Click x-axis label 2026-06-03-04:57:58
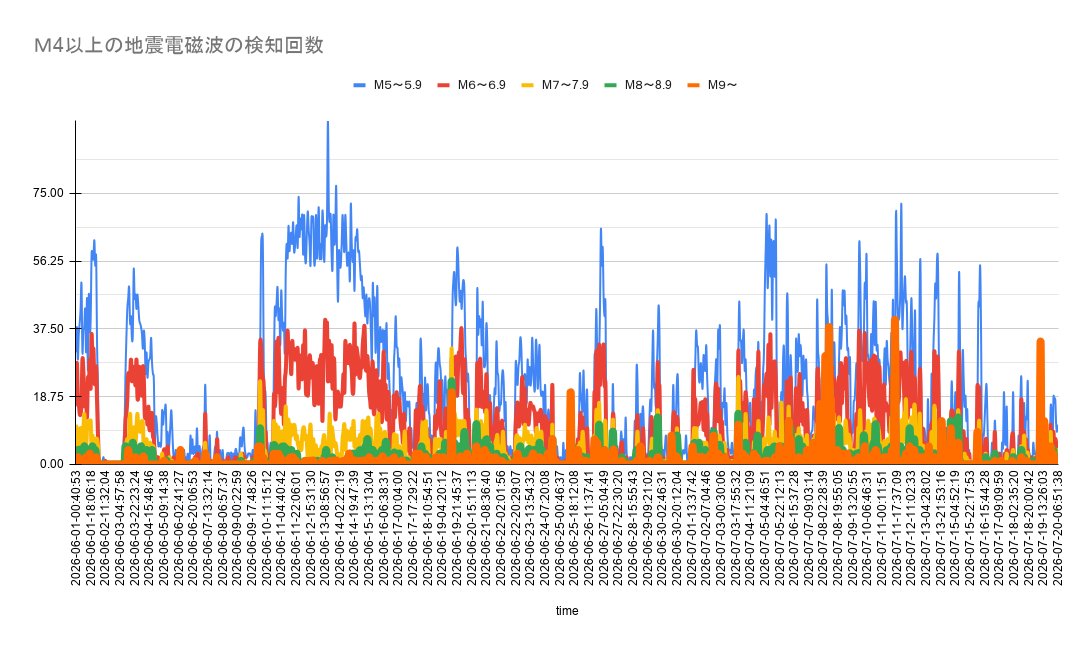This screenshot has height=651, width=1091. pos(120,528)
